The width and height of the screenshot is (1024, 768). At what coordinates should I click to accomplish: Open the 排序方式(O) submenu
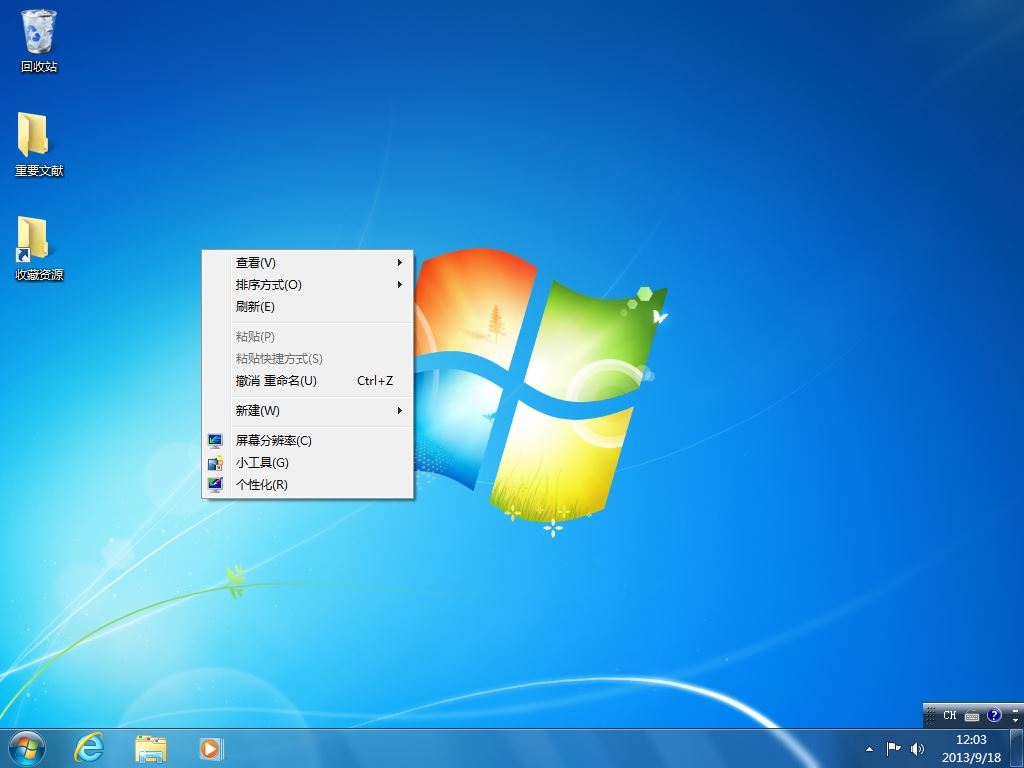point(308,285)
